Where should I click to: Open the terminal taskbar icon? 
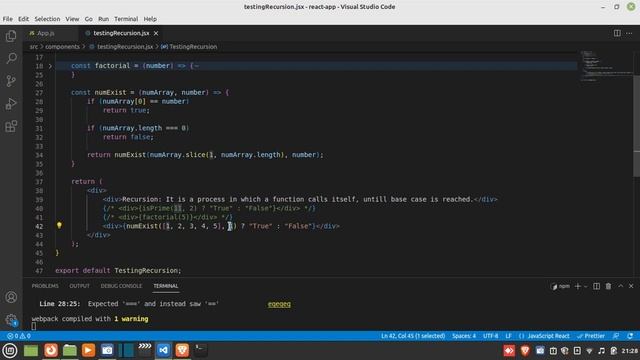pos(200,350)
